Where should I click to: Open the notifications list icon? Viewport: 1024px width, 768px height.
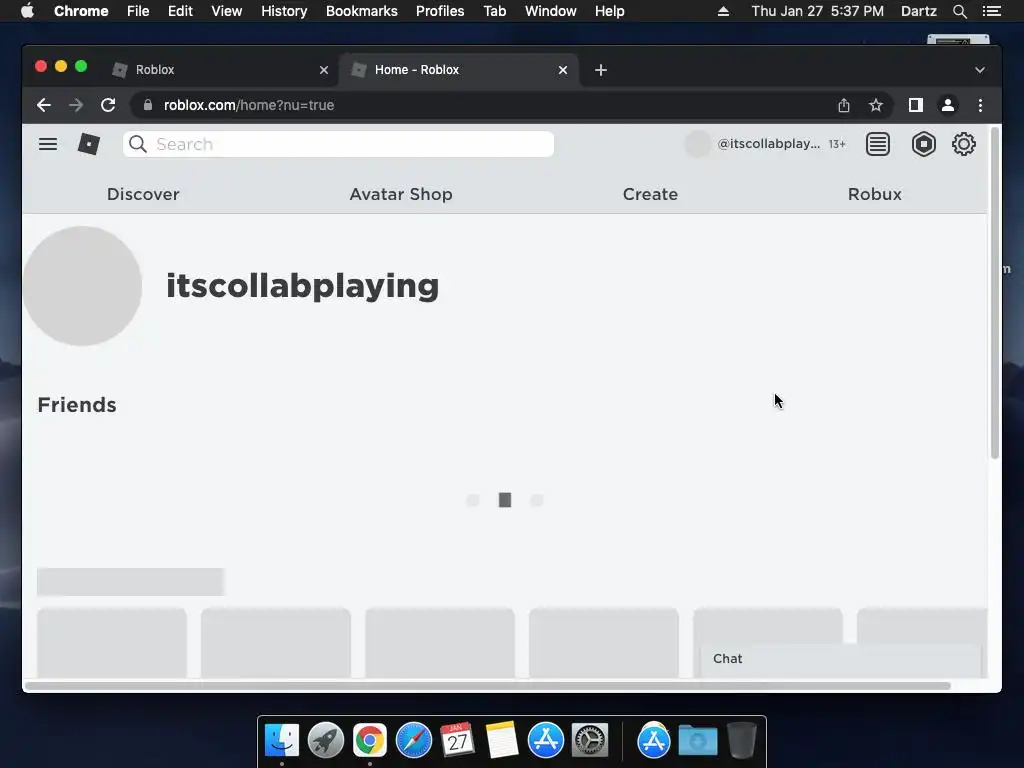click(878, 144)
